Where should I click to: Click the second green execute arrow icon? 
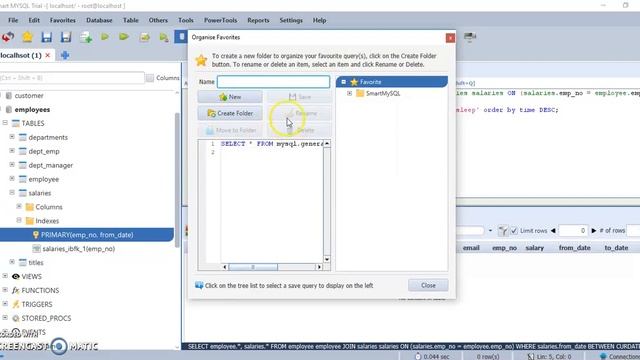click(124, 37)
